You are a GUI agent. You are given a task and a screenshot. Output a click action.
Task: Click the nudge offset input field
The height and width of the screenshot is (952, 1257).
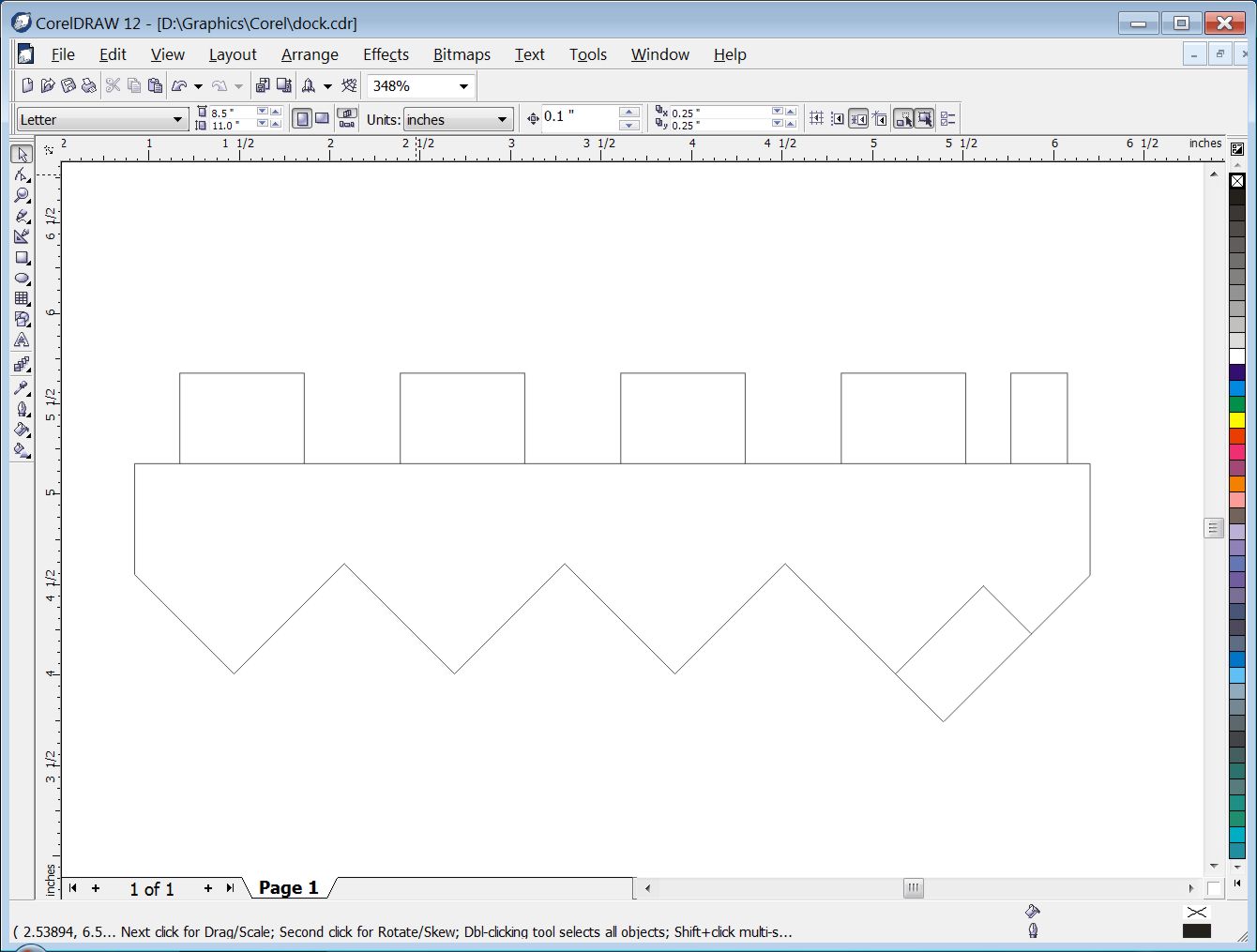click(579, 118)
